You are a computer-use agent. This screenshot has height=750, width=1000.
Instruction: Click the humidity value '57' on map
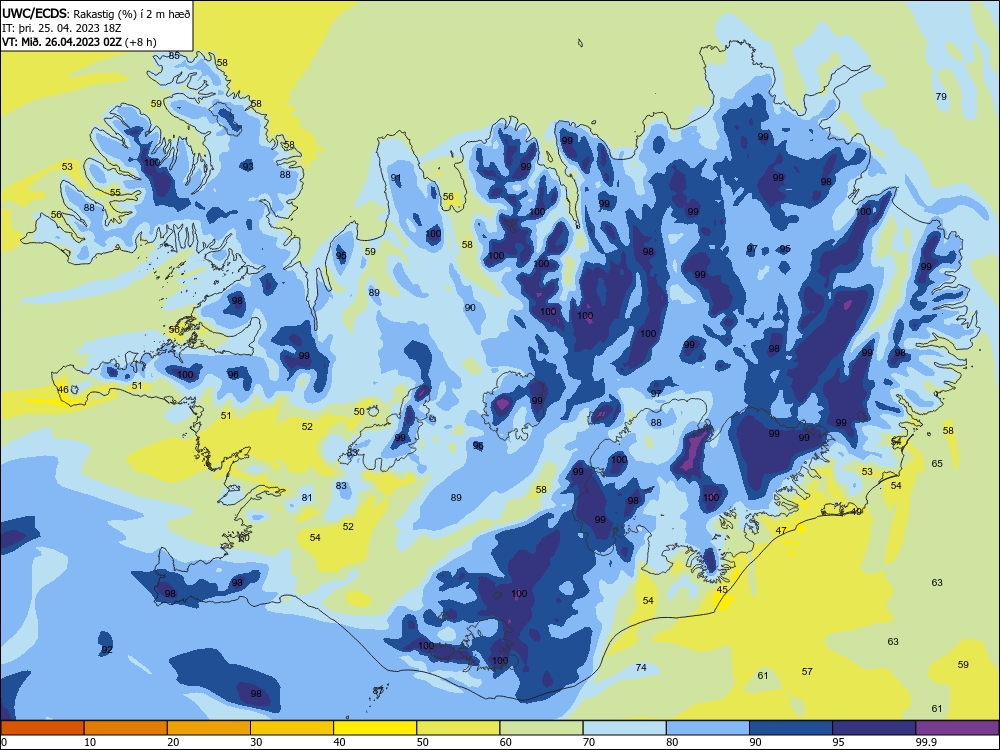coord(807,671)
